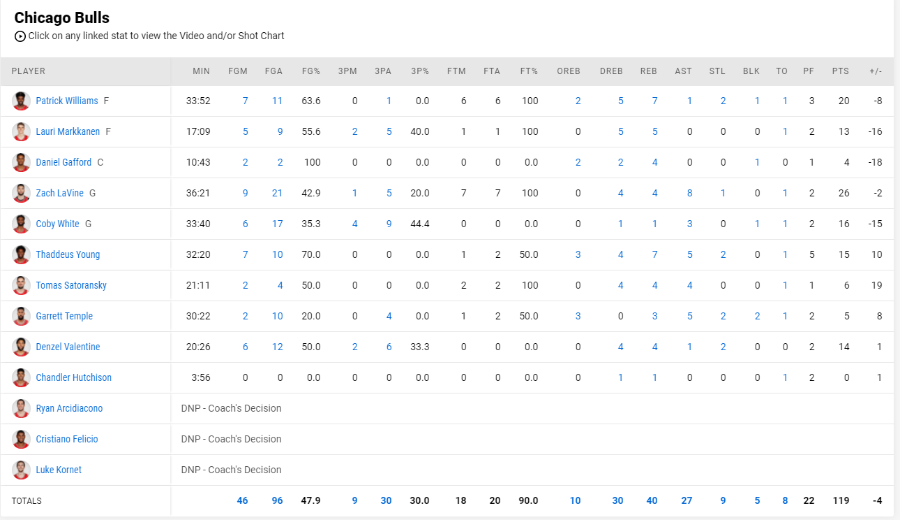The image size is (900, 520).
Task: View Zach LaVine's 9 field goals made
Action: 245,193
